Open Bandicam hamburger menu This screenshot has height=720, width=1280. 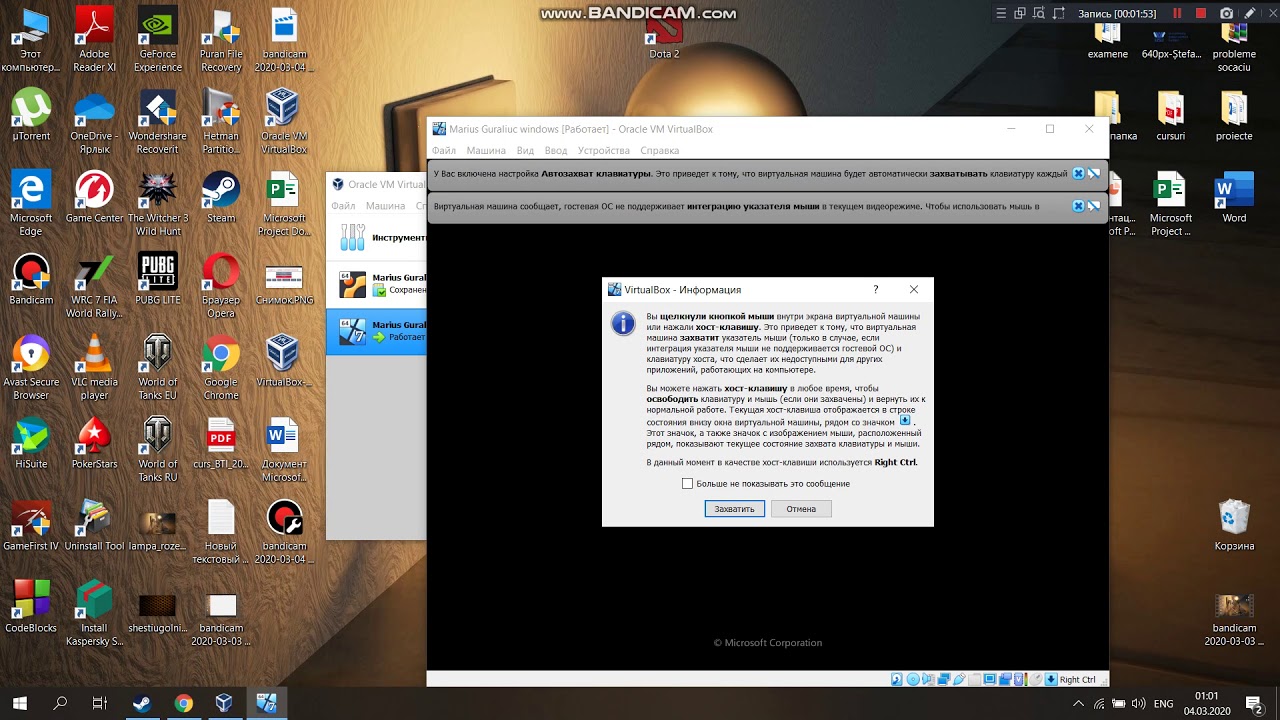pos(1001,13)
